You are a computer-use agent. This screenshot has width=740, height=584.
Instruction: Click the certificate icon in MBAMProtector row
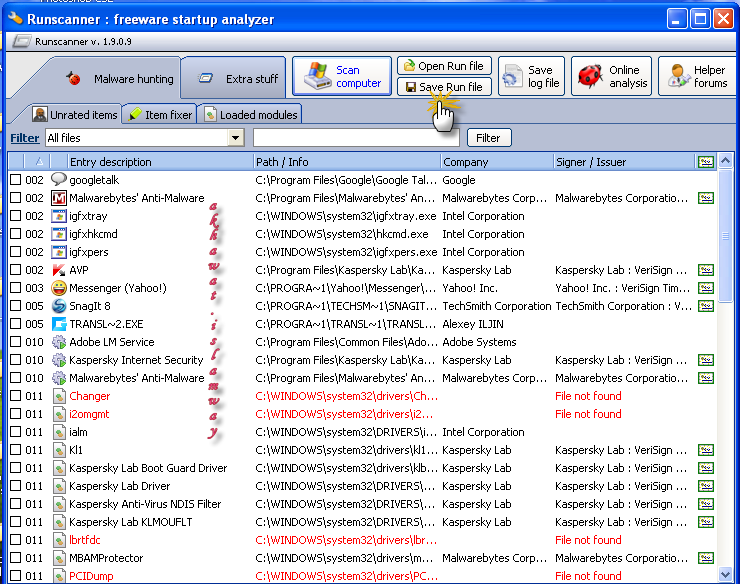click(x=706, y=558)
